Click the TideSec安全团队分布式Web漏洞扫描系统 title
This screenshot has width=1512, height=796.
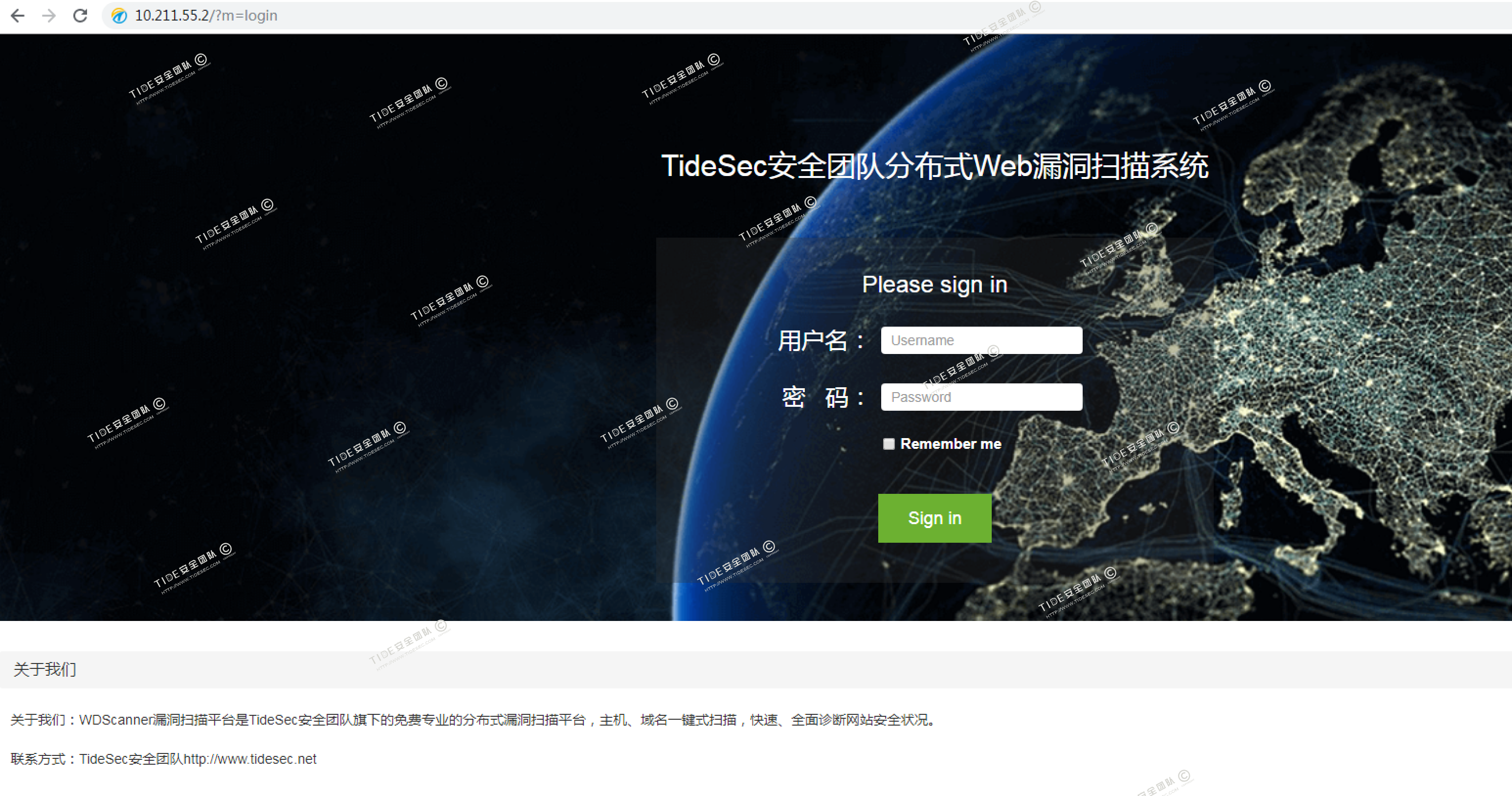coord(934,166)
